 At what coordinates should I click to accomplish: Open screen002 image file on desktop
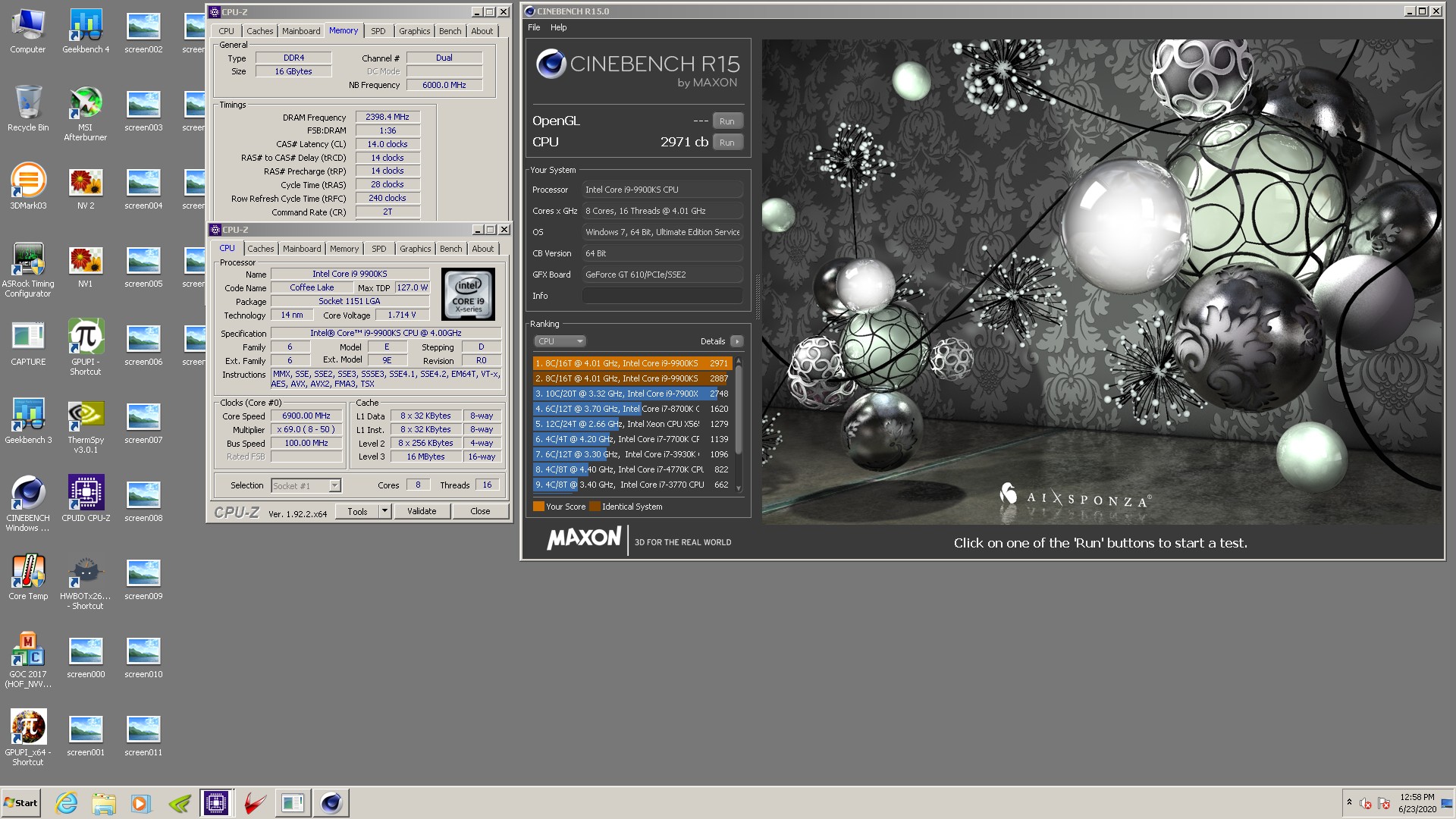[x=143, y=32]
